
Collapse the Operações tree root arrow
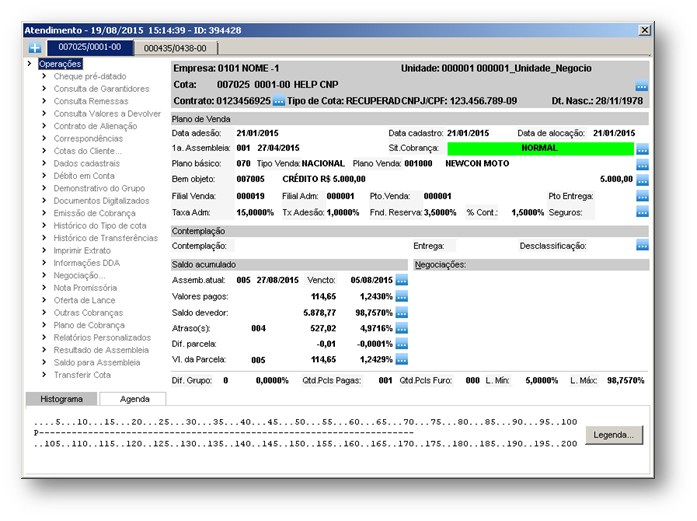29,64
